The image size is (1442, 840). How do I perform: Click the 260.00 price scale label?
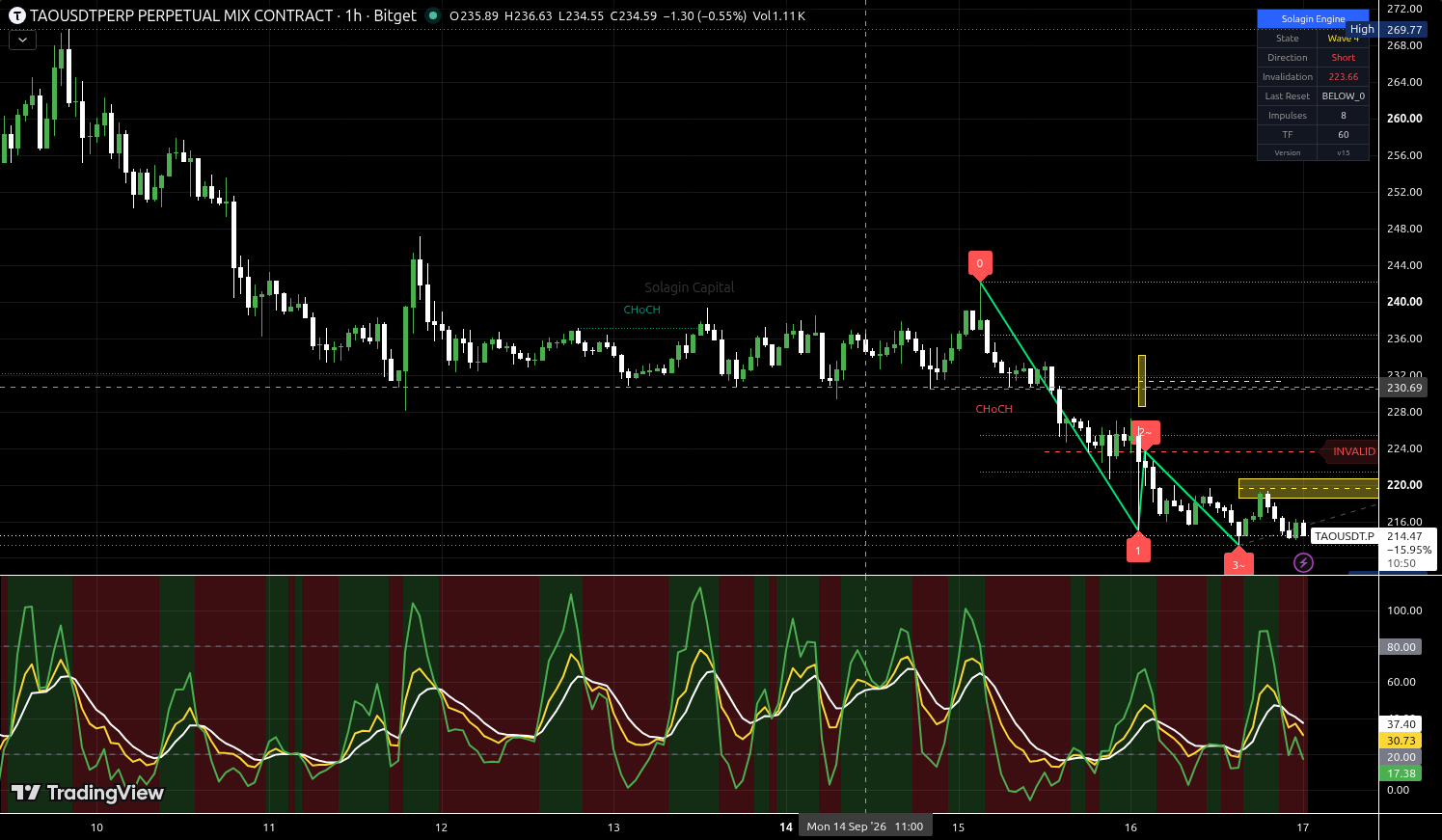(x=1404, y=119)
